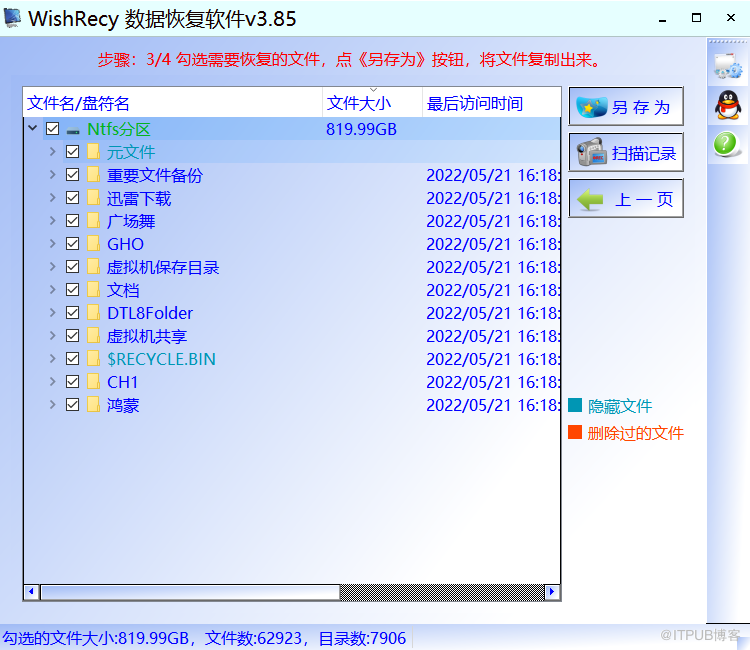750x650 pixels.
Task: Click status bar text 文件数:62923
Action: (x=253, y=638)
